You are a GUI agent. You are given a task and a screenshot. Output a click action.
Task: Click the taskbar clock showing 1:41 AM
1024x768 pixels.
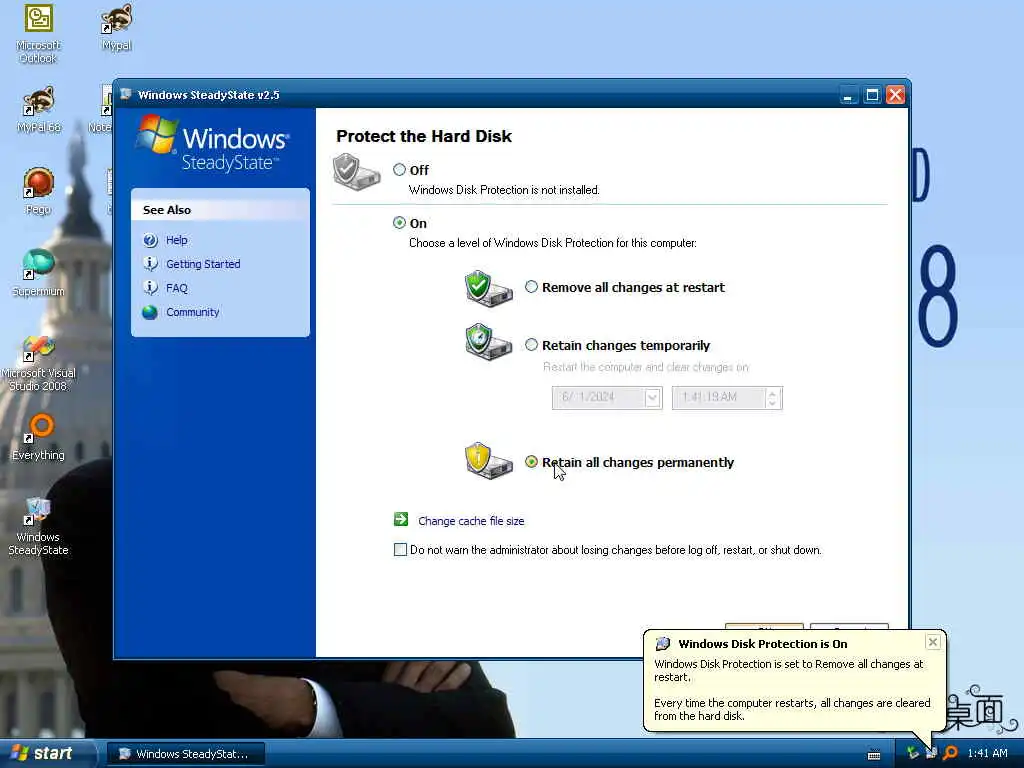pyautogui.click(x=987, y=754)
